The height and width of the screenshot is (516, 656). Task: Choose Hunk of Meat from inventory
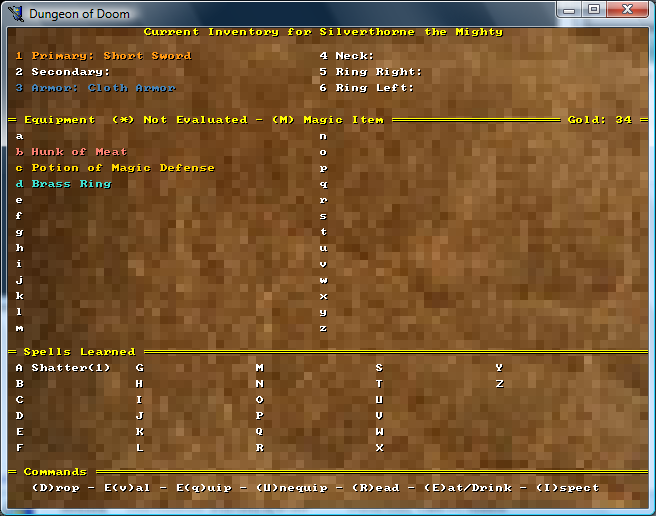pos(78,152)
